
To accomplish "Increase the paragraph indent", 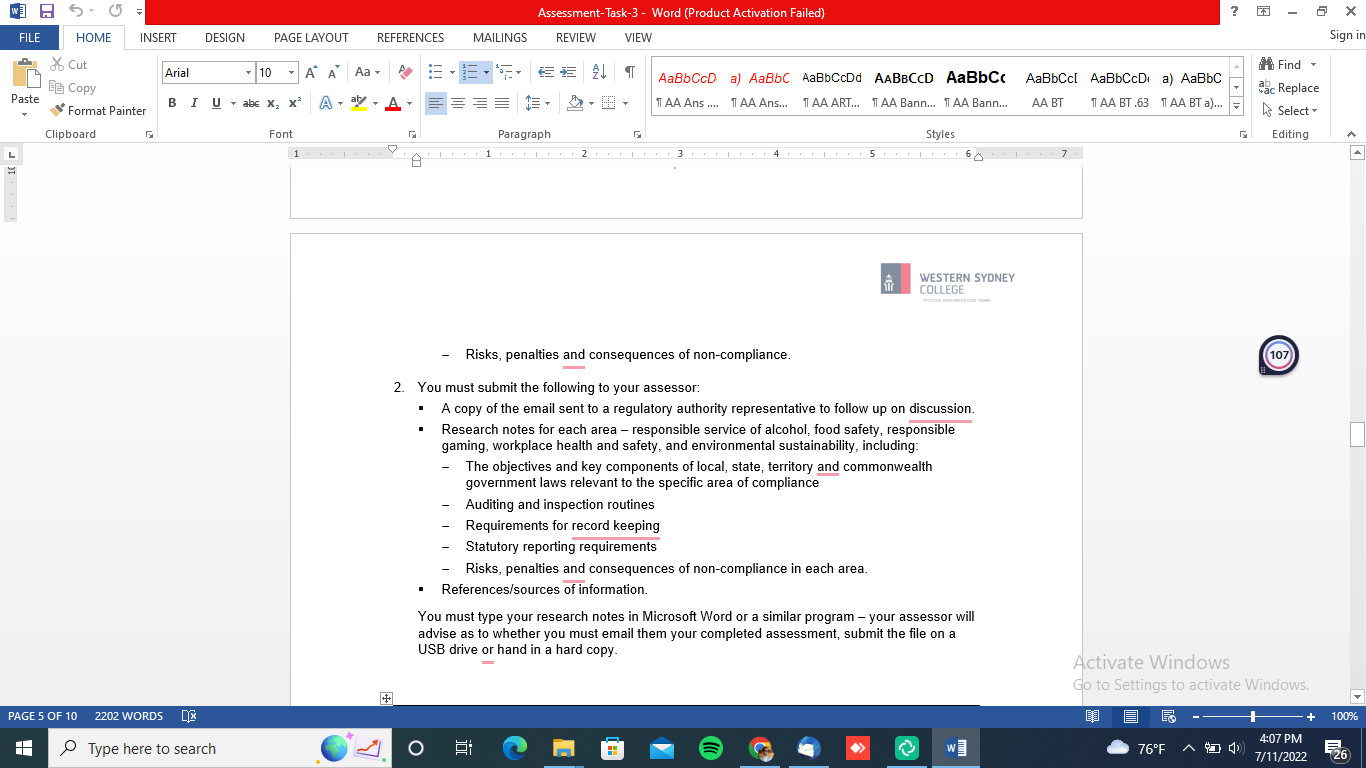I will coord(569,73).
